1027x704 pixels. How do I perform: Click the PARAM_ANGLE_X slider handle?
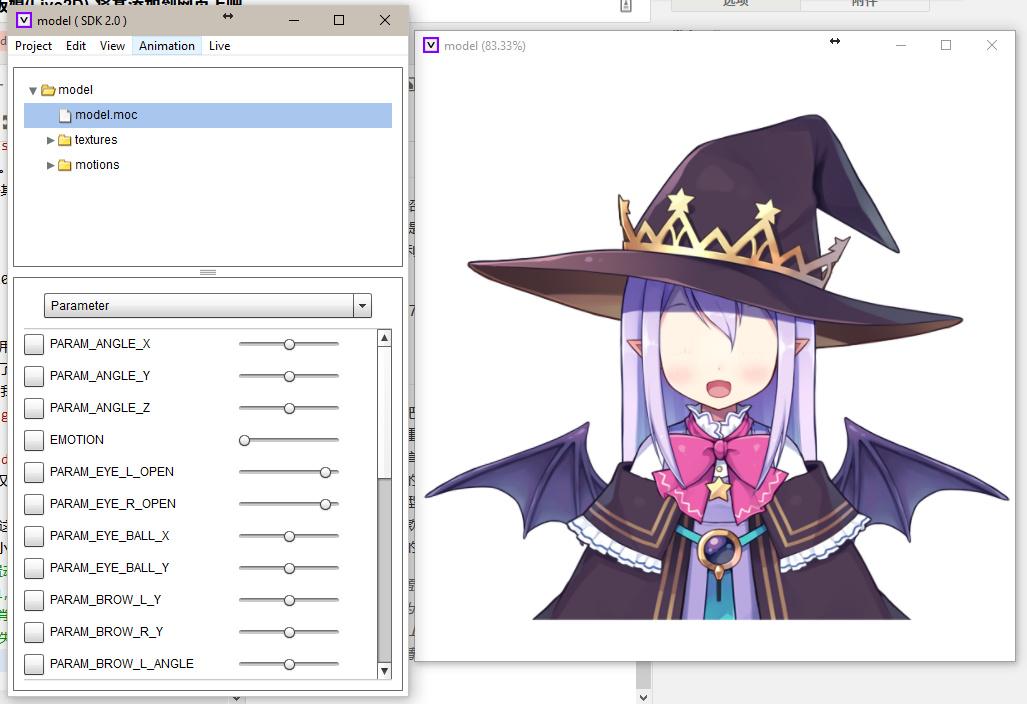point(289,344)
